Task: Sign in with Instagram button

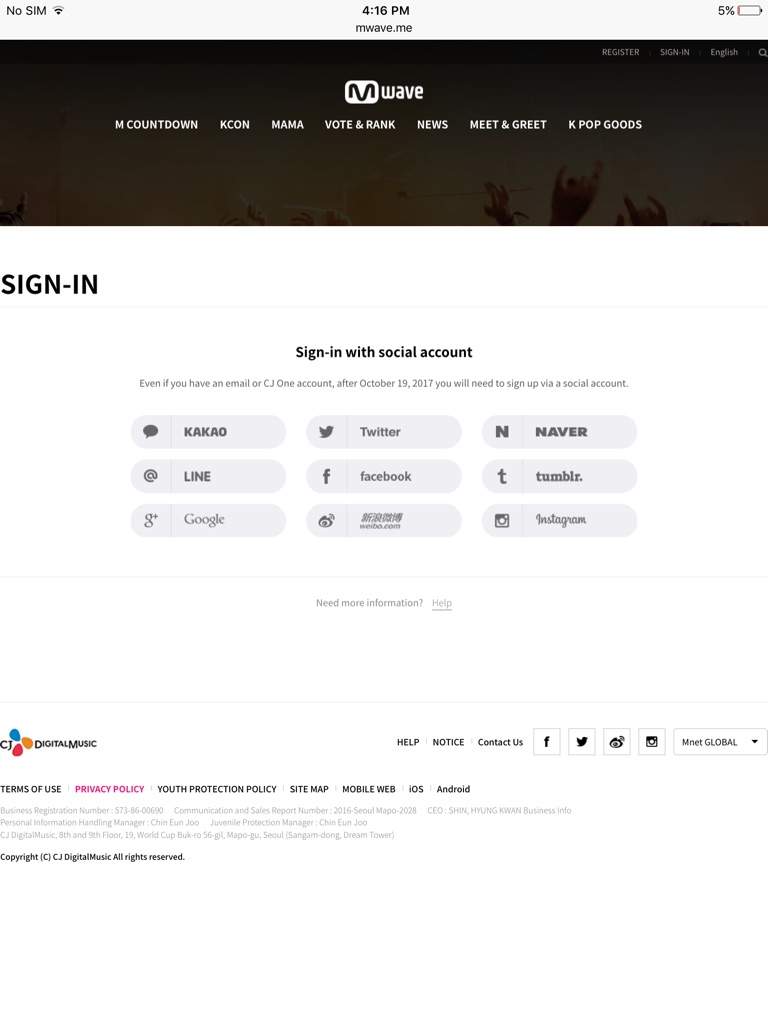Action: pyautogui.click(x=559, y=520)
